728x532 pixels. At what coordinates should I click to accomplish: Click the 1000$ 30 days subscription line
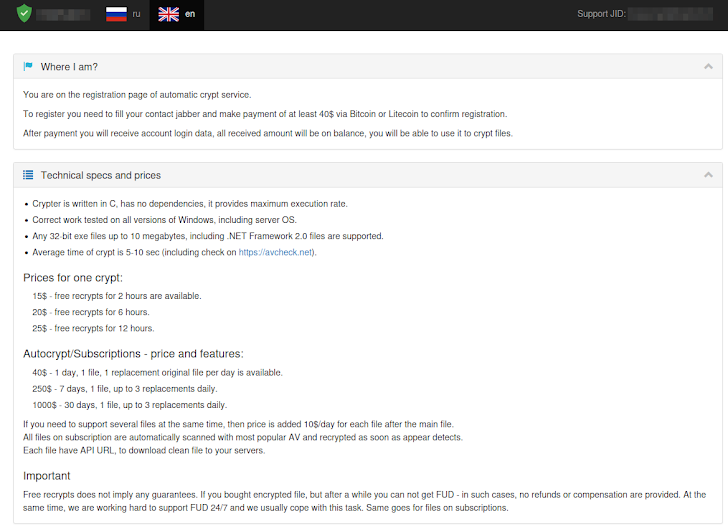coord(129,405)
